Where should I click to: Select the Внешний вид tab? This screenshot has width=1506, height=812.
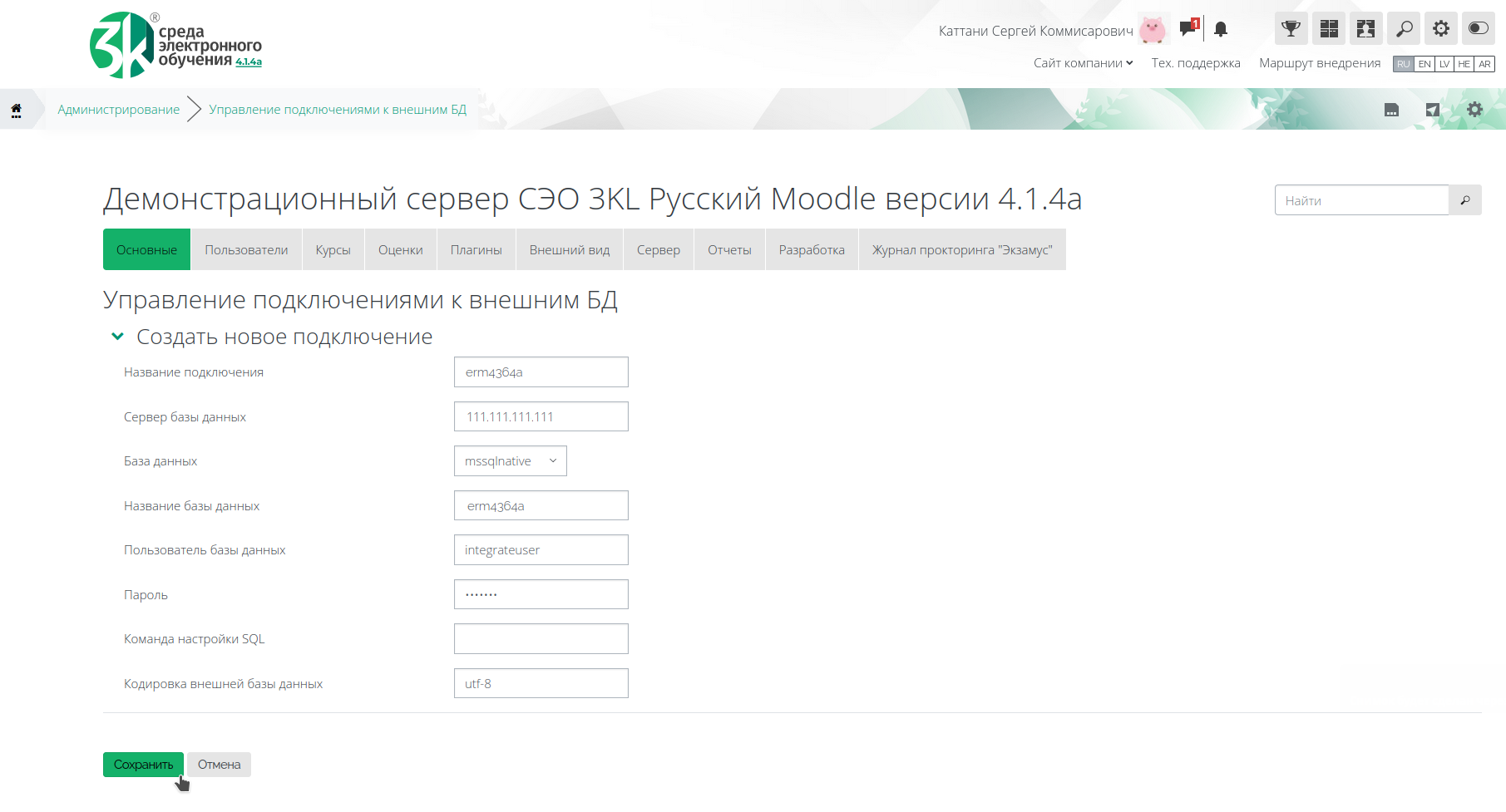570,249
